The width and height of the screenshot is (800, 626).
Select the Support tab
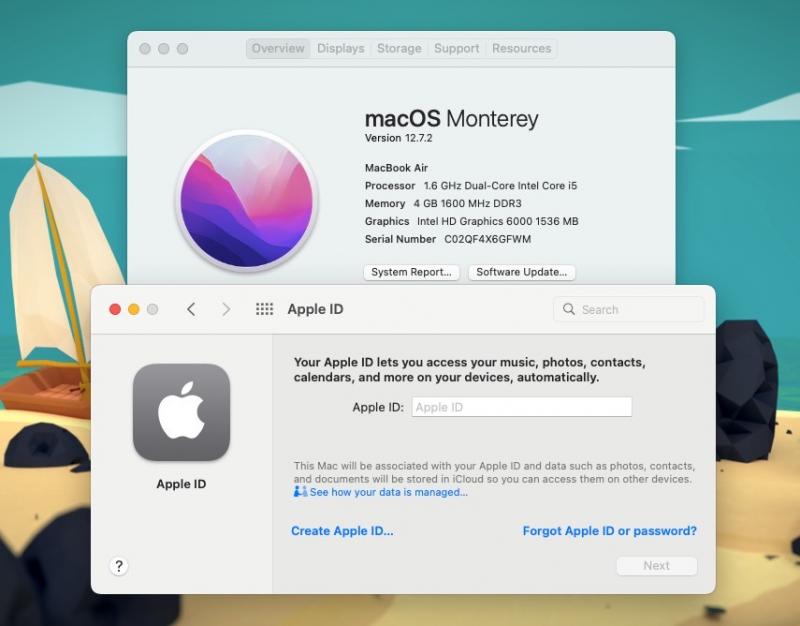point(457,48)
